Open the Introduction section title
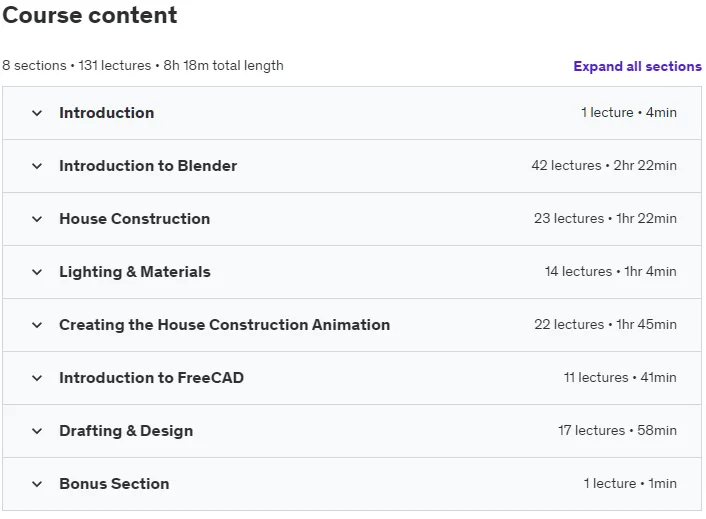The image size is (706, 519). [107, 113]
